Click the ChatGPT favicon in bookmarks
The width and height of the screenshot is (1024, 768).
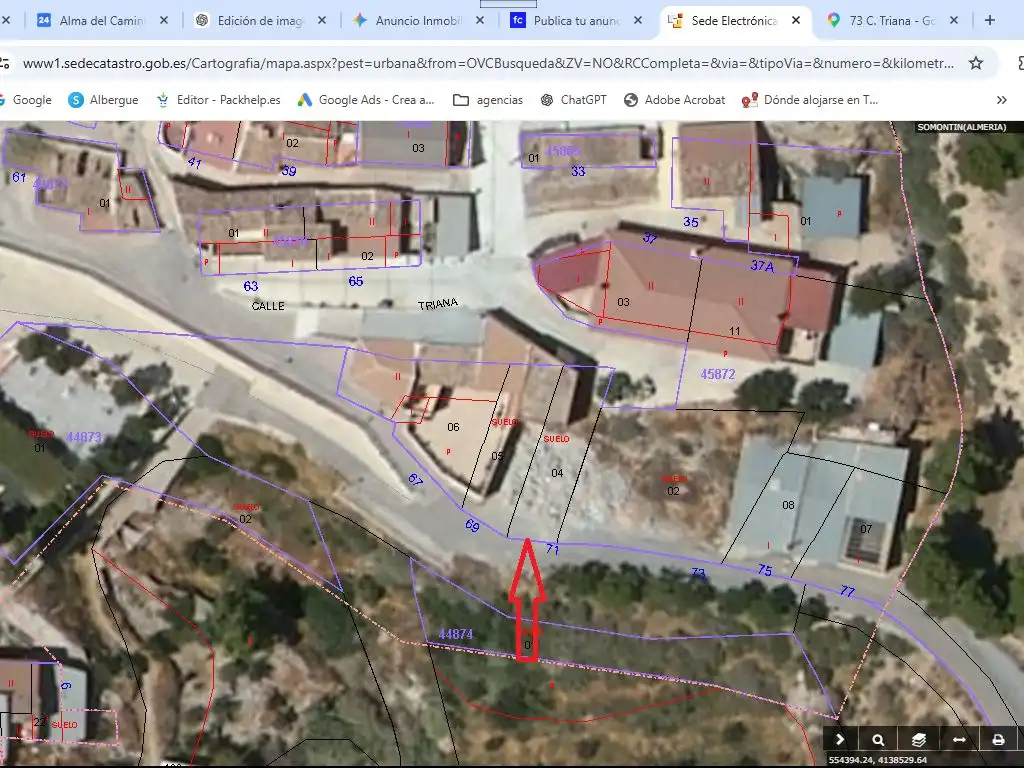pyautogui.click(x=547, y=100)
